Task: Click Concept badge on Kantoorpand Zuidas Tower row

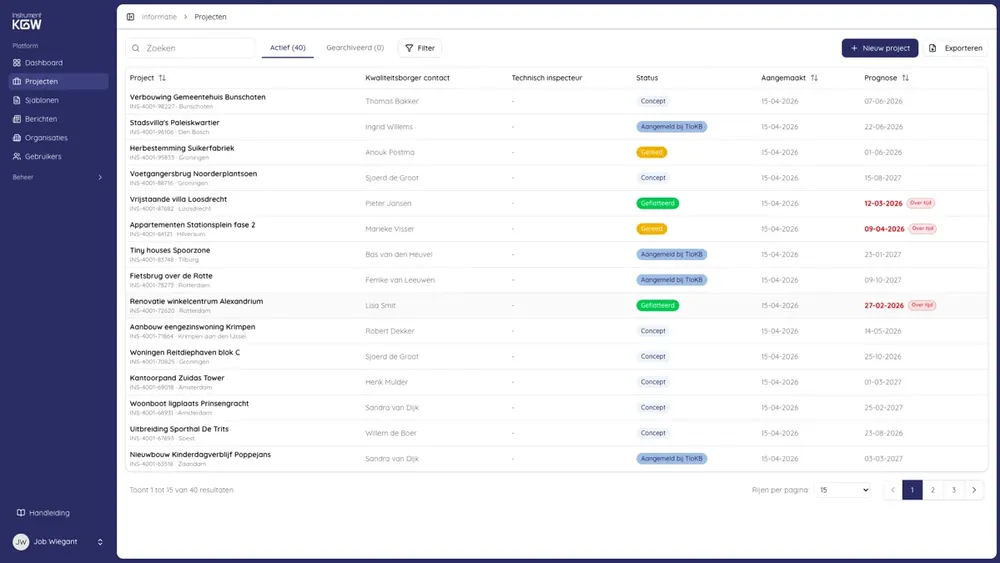Action: pyautogui.click(x=652, y=382)
